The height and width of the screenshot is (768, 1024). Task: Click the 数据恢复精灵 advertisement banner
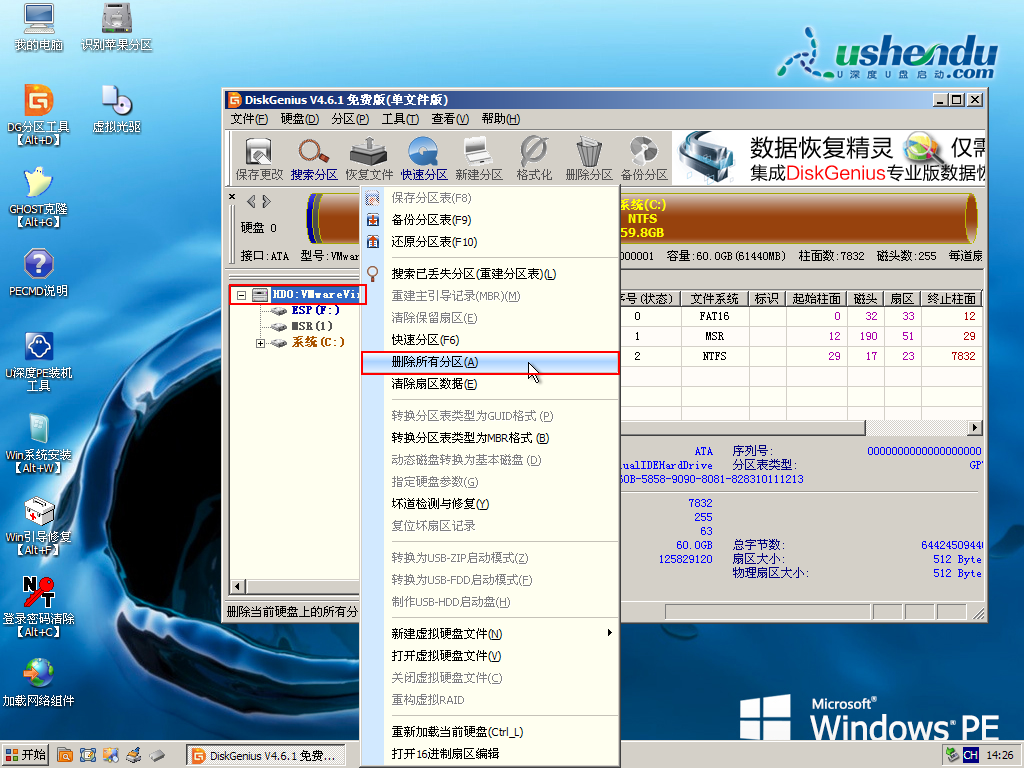pyautogui.click(x=828, y=157)
